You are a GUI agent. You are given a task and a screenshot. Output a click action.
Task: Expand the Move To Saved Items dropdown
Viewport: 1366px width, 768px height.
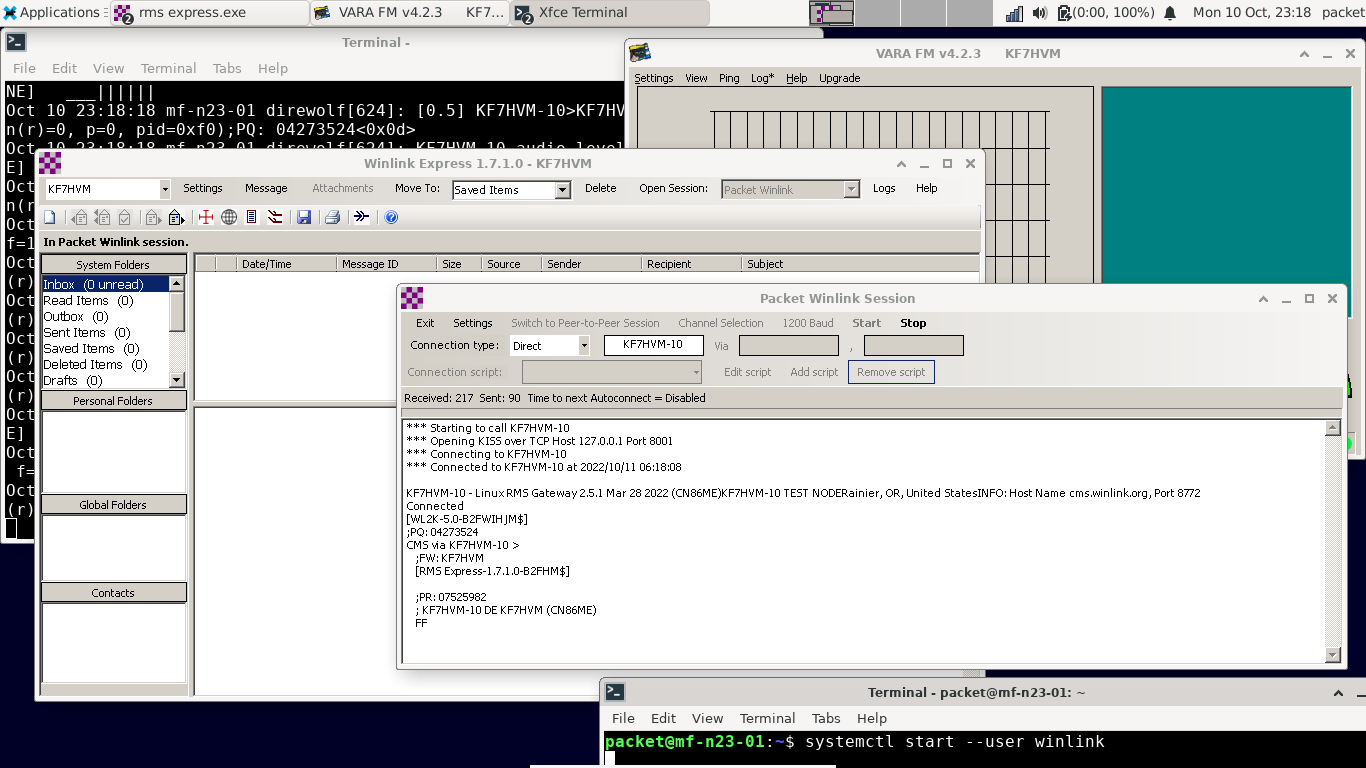563,190
